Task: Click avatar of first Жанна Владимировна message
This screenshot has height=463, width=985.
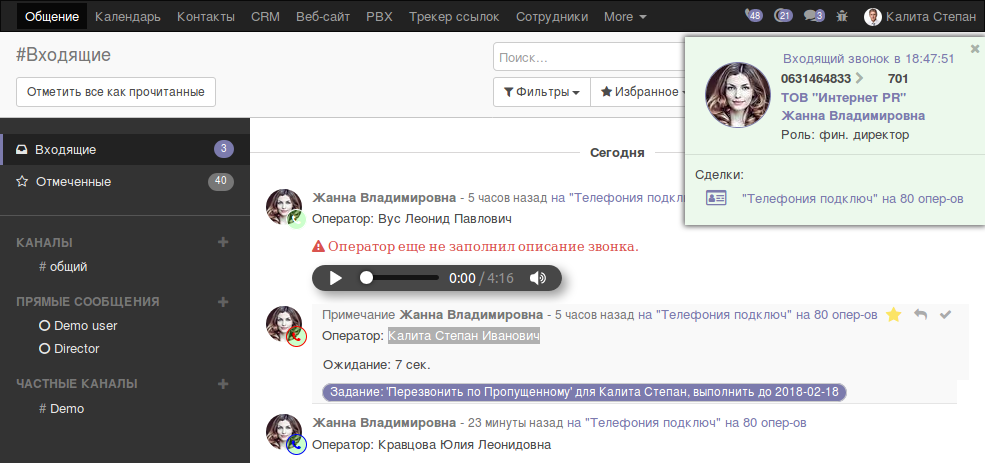Action: 285,207
